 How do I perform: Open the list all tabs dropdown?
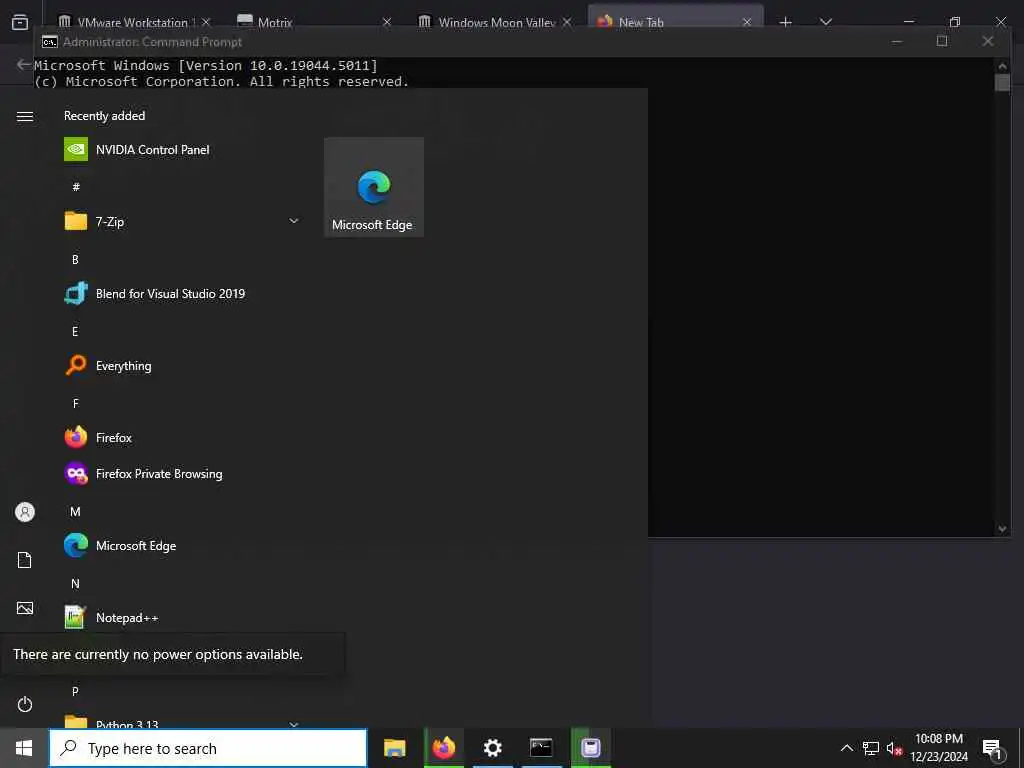[825, 22]
